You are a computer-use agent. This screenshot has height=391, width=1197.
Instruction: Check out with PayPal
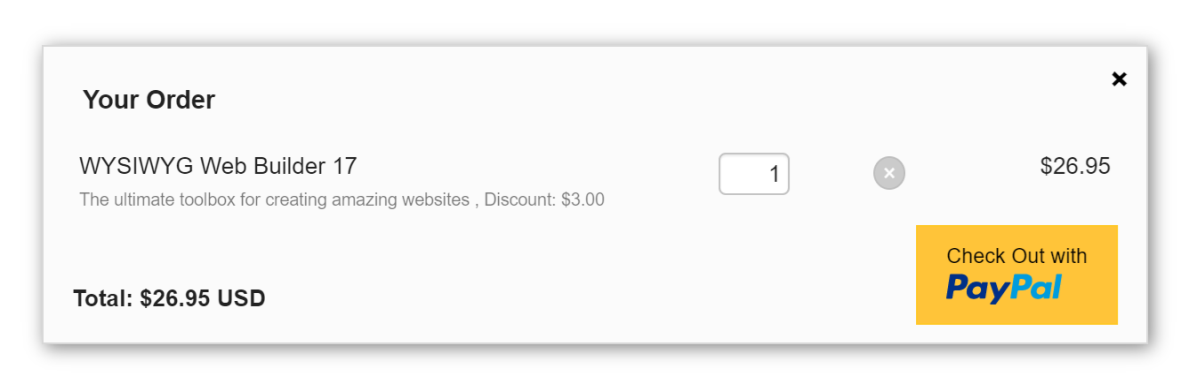click(x=1016, y=275)
